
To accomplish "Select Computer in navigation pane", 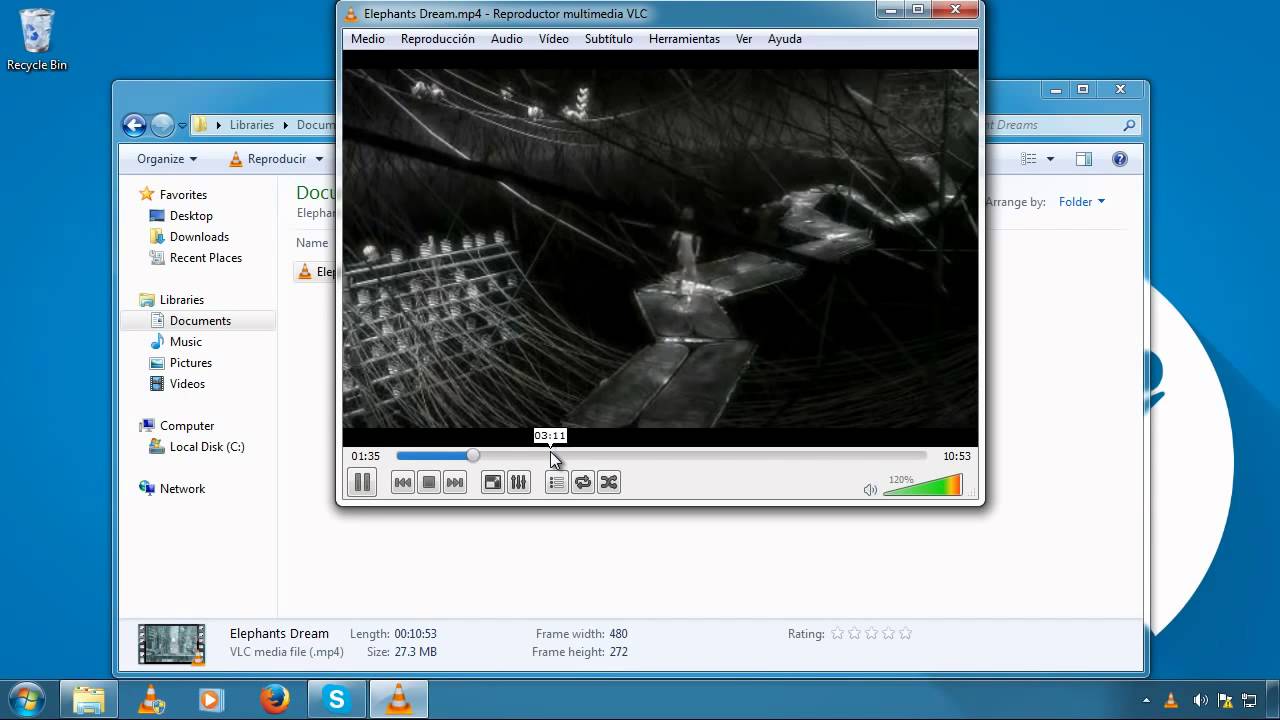I will point(187,426).
